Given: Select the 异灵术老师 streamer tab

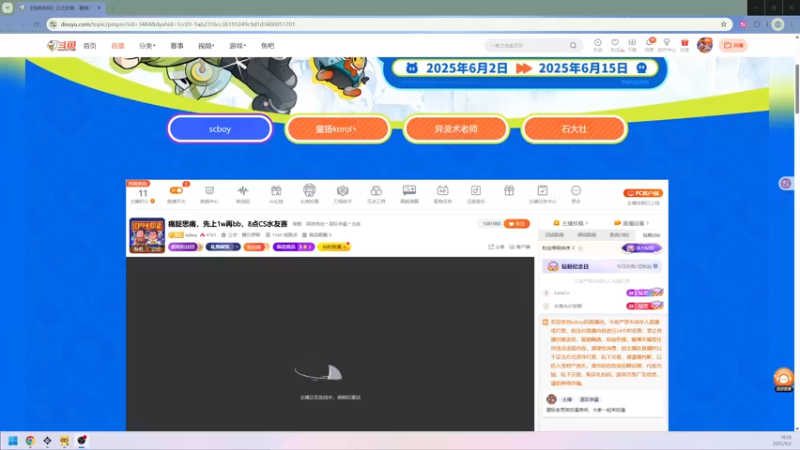Looking at the screenshot, I should point(456,129).
